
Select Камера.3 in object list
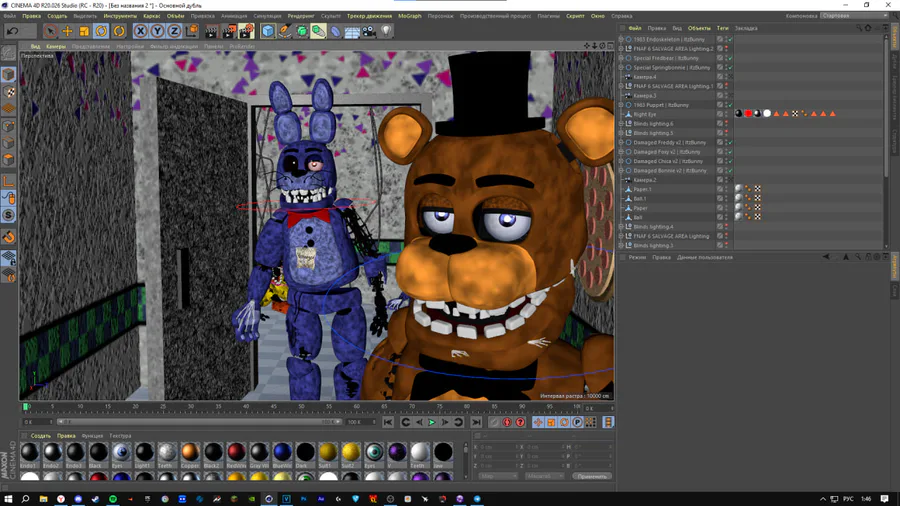click(645, 96)
